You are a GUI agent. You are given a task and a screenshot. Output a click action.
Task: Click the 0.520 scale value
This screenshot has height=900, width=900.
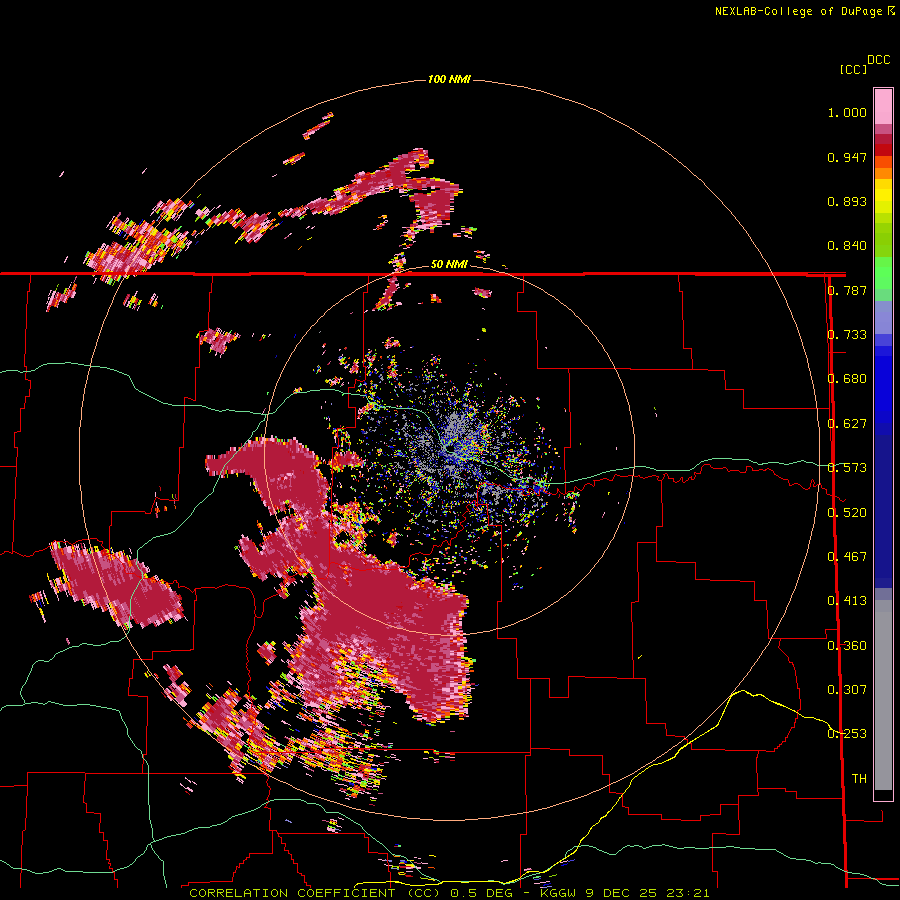click(x=847, y=513)
